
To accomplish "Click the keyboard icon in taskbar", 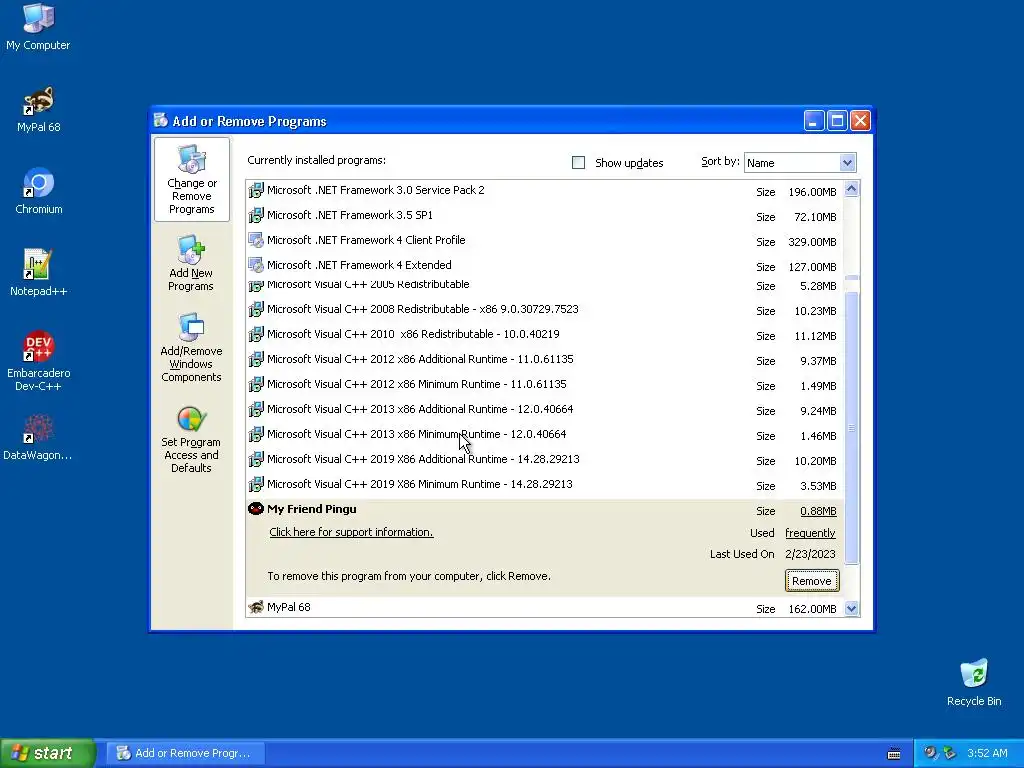I will click(x=894, y=754).
